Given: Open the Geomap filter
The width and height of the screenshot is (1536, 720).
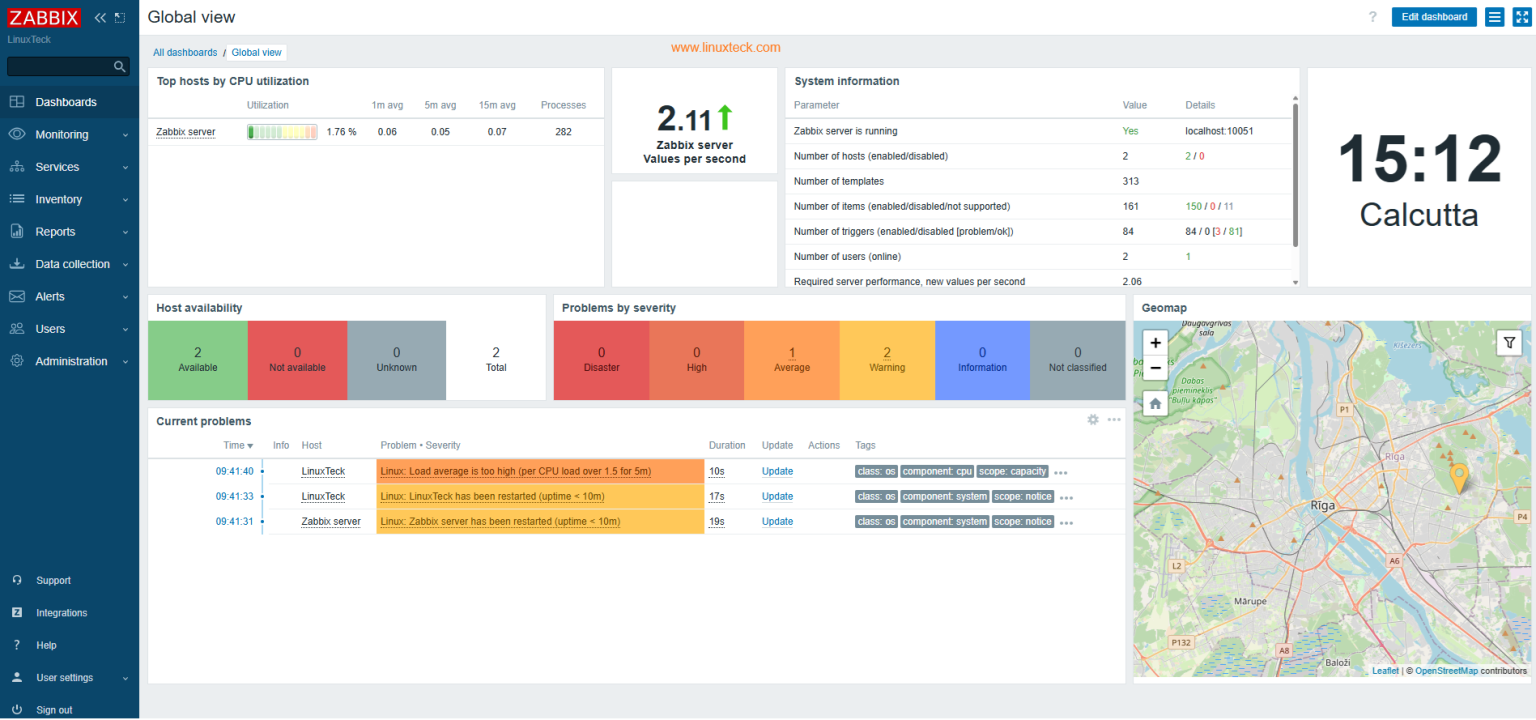Looking at the screenshot, I should (x=1510, y=343).
